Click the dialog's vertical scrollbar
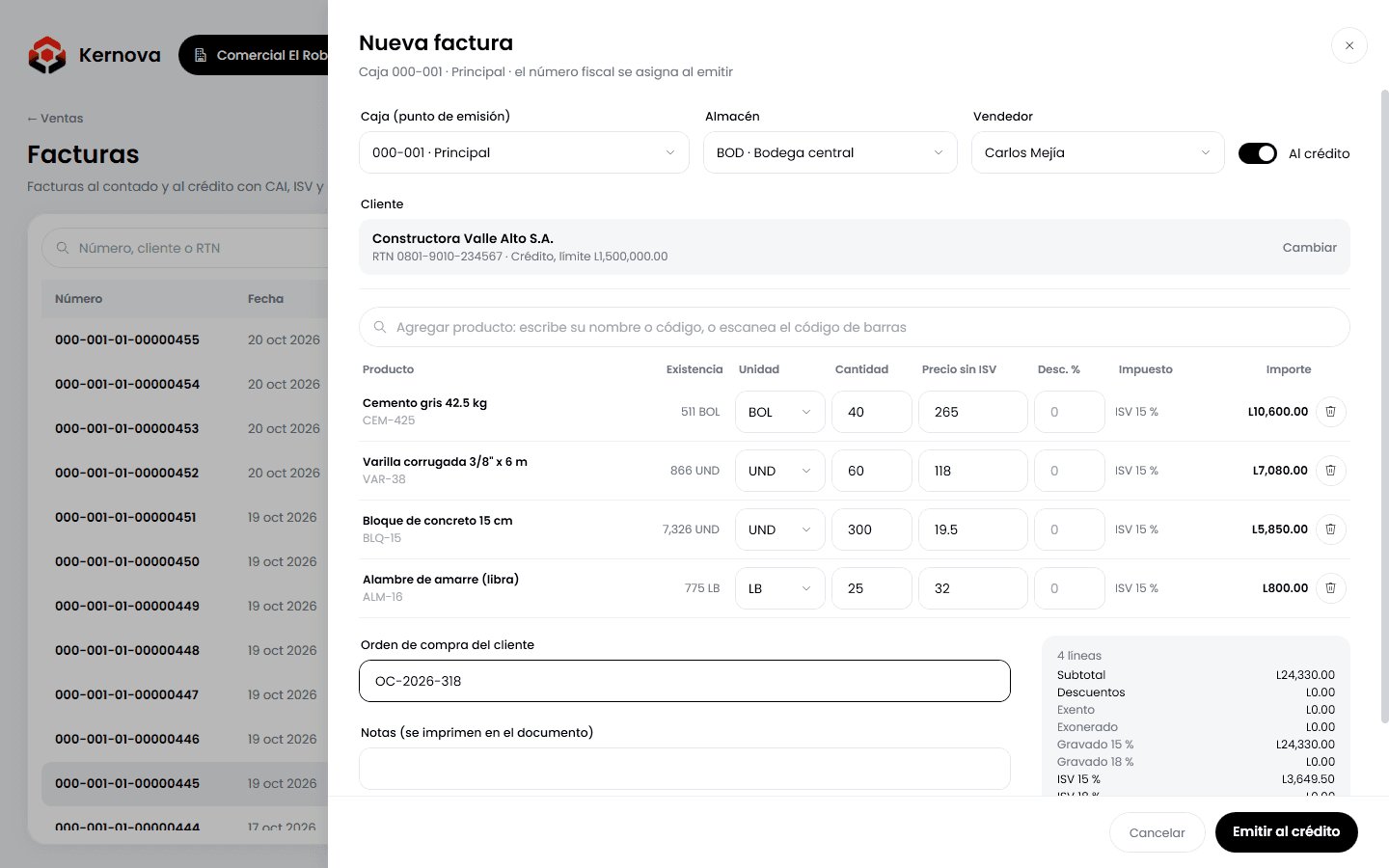 click(x=1385, y=405)
